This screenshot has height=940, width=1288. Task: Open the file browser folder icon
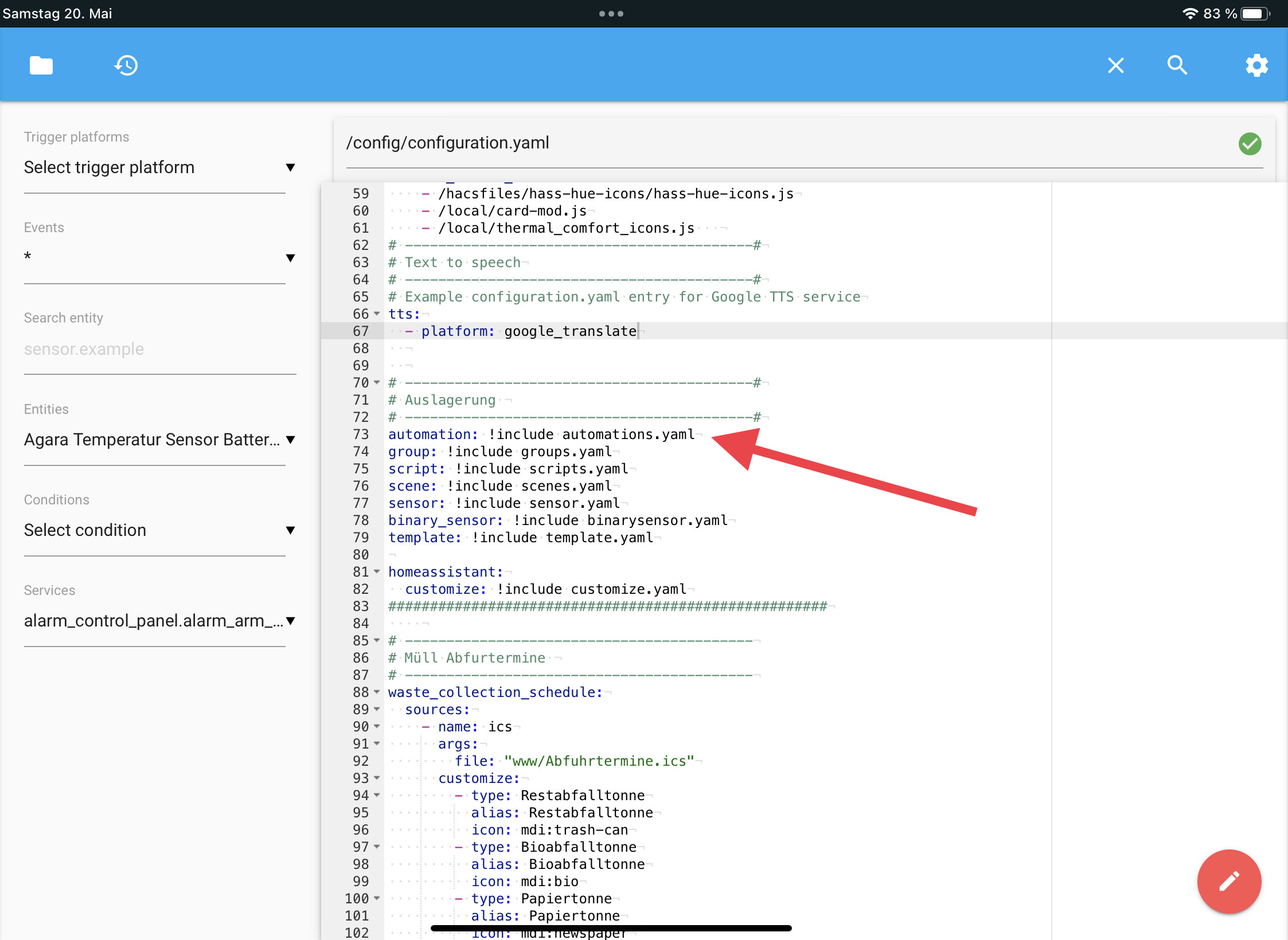41,65
